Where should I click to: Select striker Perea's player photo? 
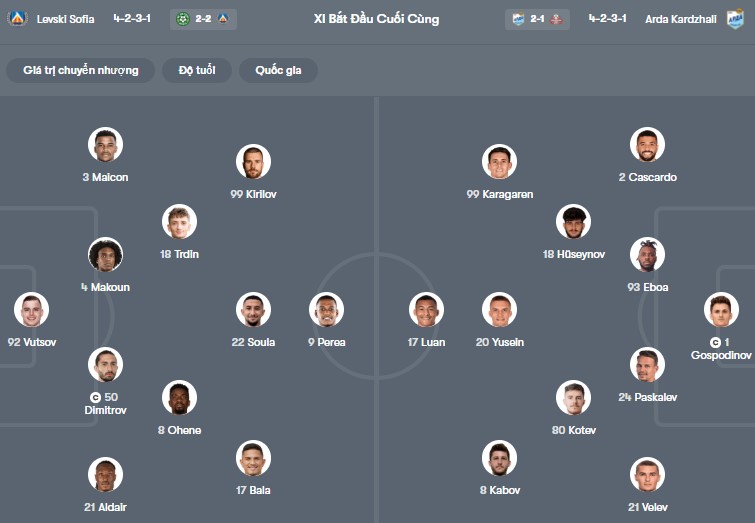pos(327,310)
